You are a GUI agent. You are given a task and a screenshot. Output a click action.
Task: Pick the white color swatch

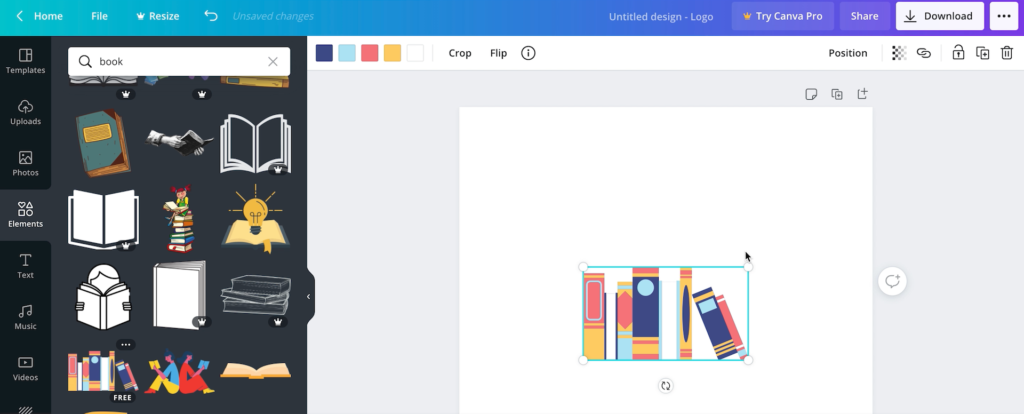pos(415,53)
